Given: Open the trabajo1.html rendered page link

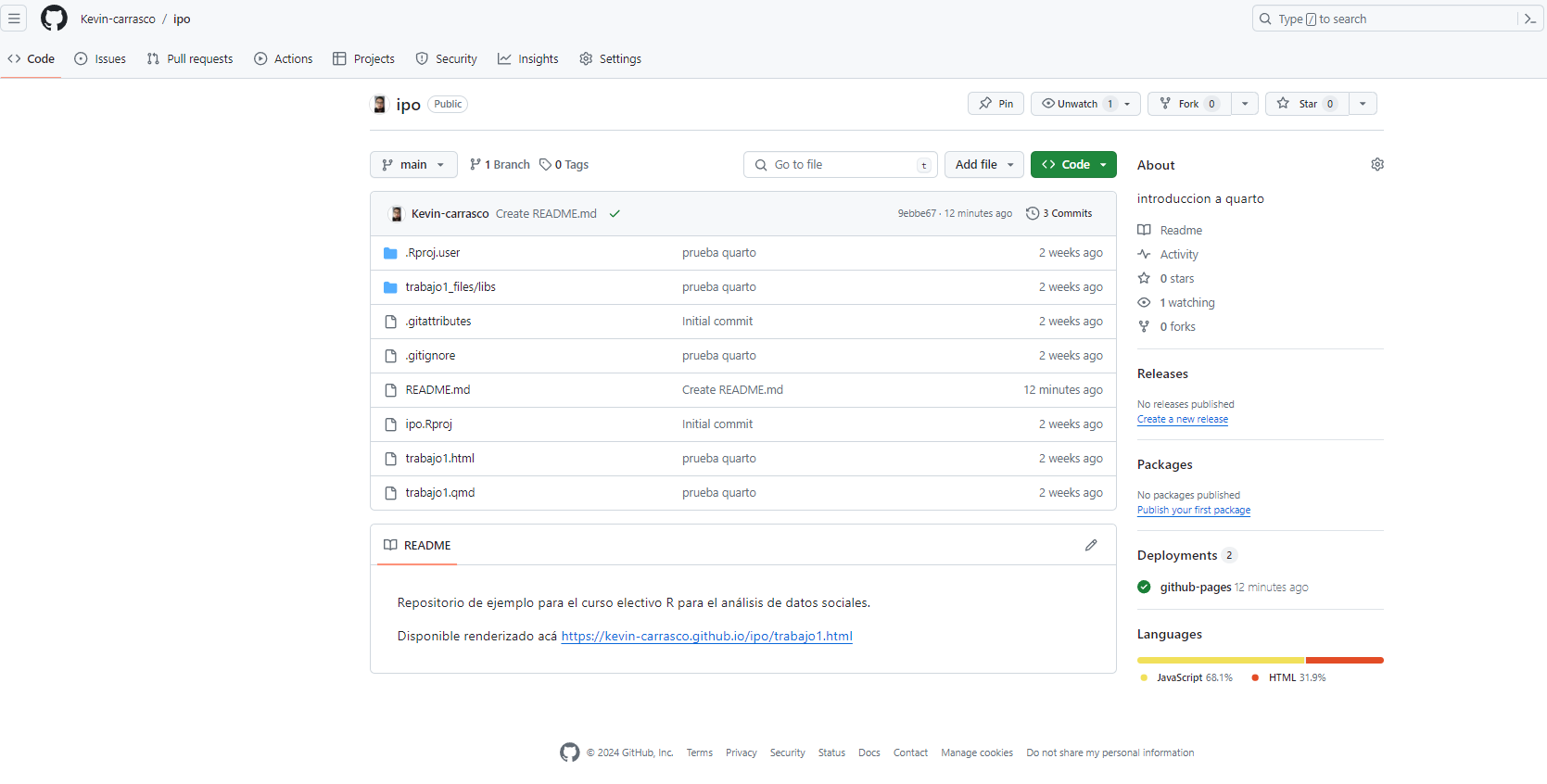Looking at the screenshot, I should pyautogui.click(x=706, y=637).
